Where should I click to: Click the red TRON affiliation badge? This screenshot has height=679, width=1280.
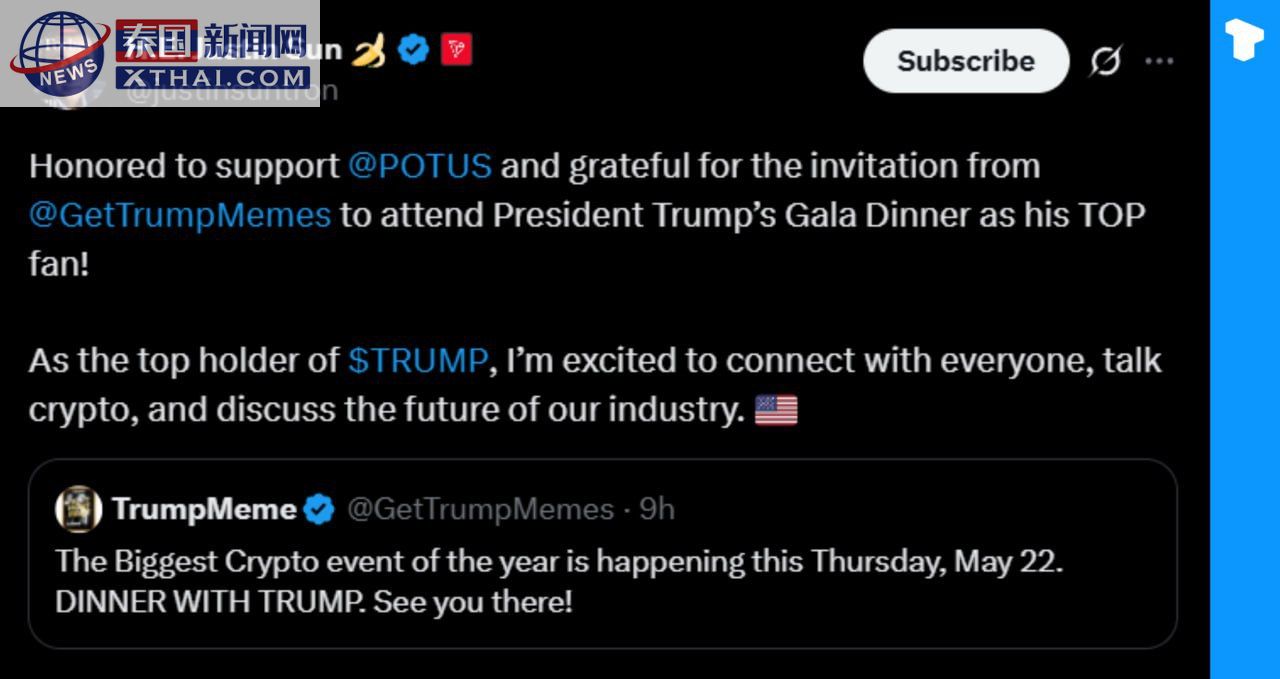coord(456,49)
